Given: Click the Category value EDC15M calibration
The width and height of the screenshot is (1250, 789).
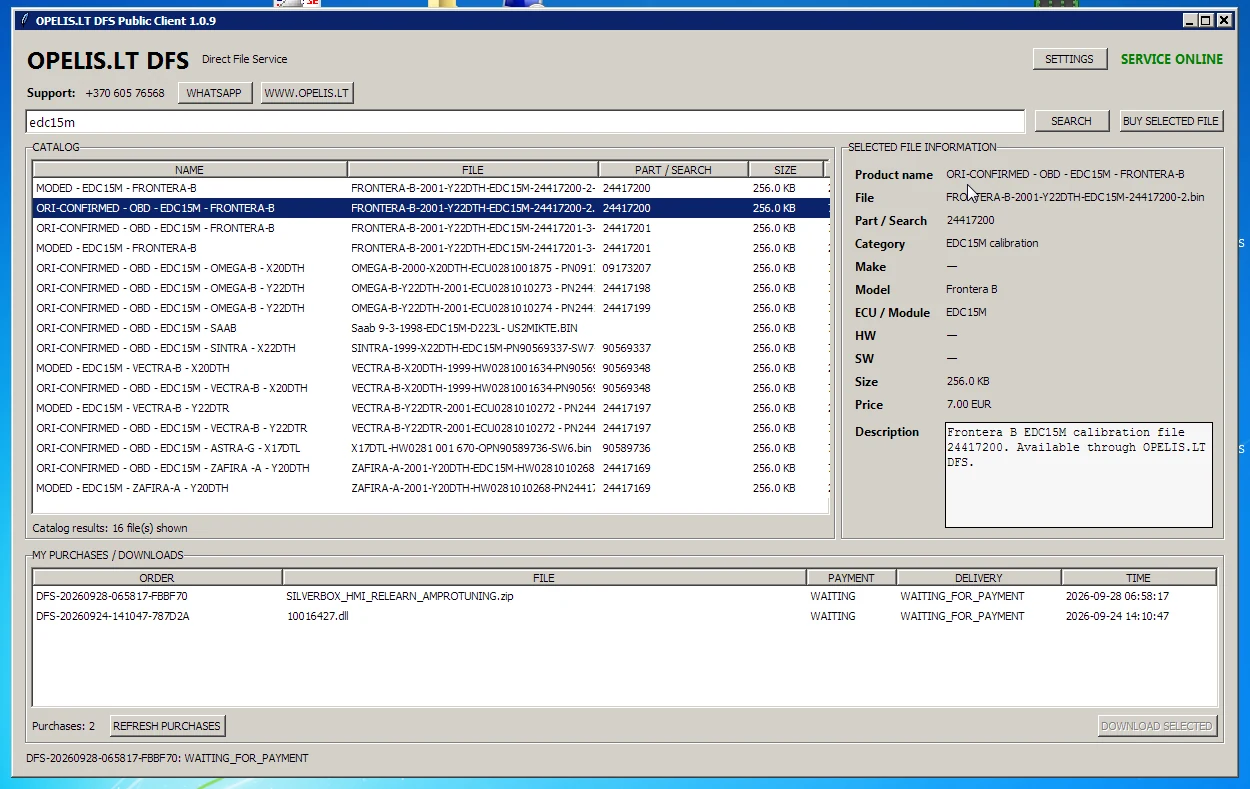Looking at the screenshot, I should point(992,243).
